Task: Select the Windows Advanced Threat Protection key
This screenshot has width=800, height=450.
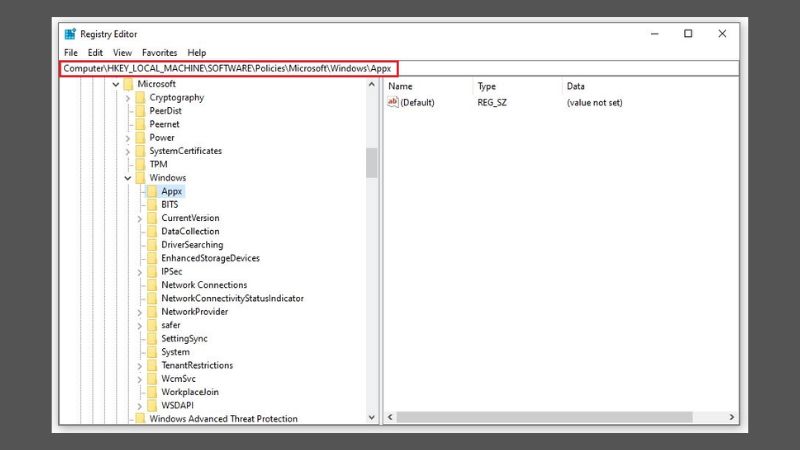Action: (223, 419)
